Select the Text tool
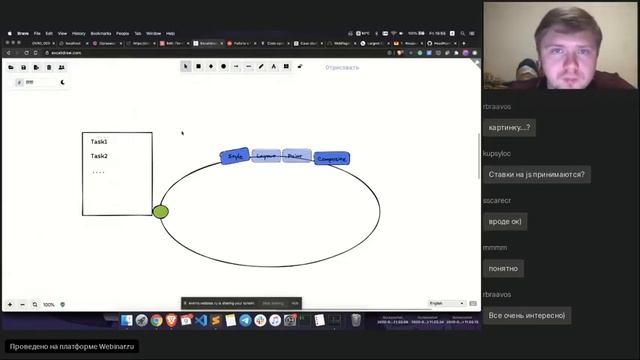The width and height of the screenshot is (640, 360). pos(274,66)
